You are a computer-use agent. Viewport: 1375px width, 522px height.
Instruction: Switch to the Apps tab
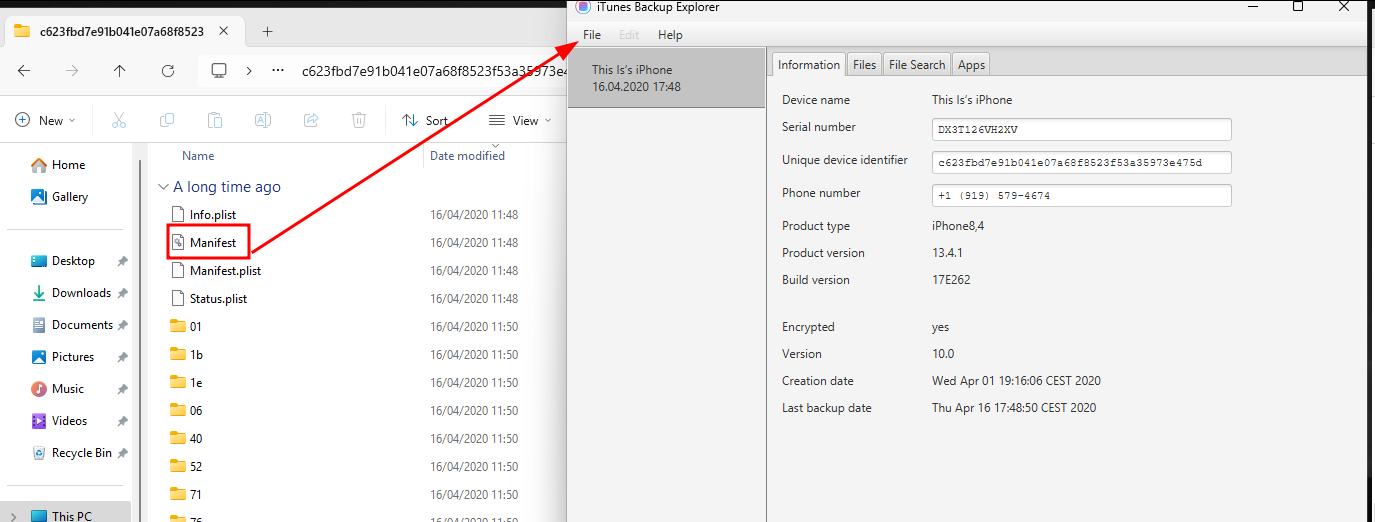coord(971,64)
